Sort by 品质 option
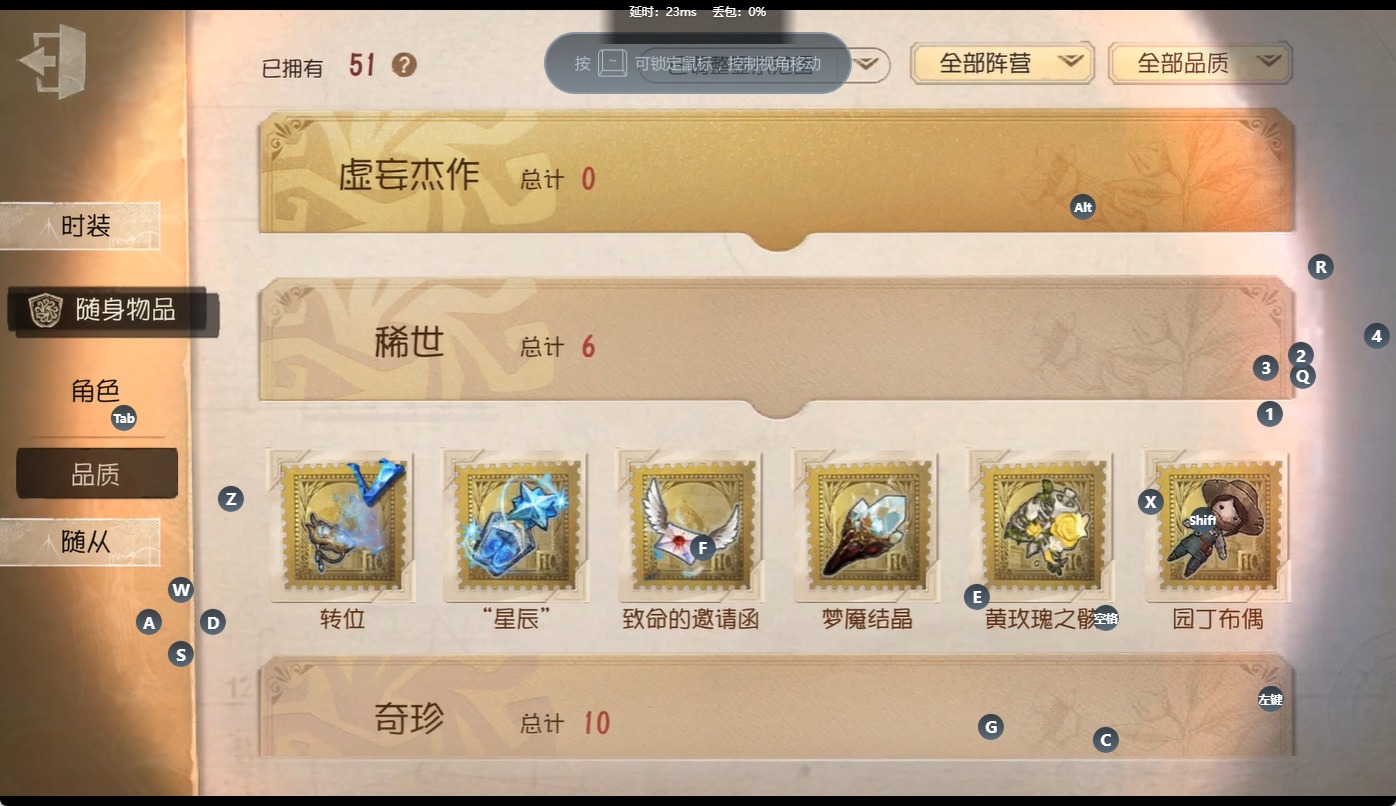This screenshot has height=806, width=1396. [97, 473]
